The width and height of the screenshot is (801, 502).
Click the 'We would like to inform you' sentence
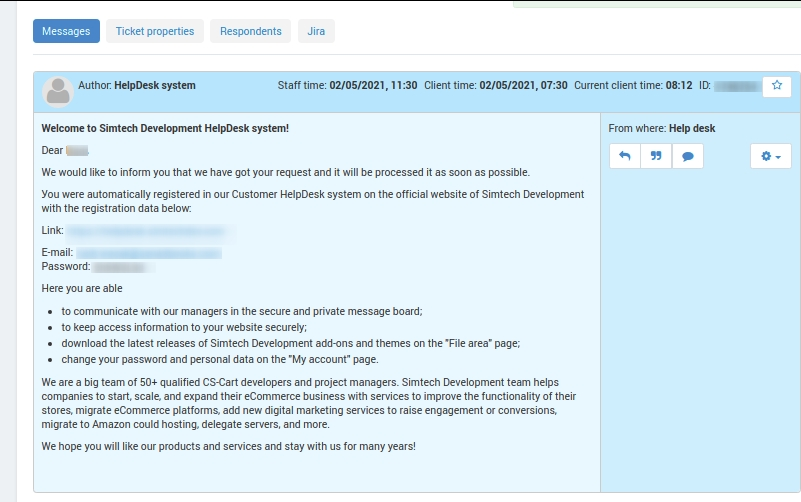click(286, 173)
